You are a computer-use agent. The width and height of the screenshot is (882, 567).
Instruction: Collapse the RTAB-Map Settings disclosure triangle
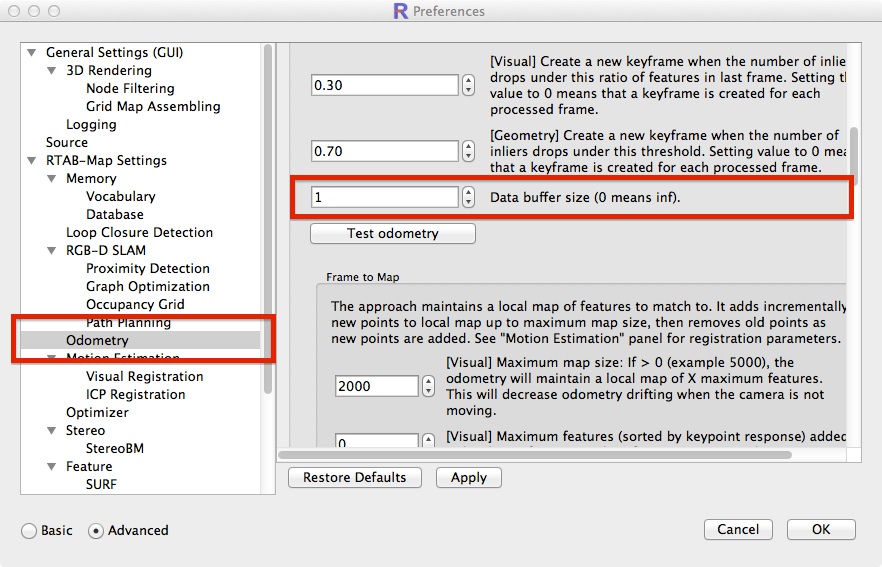32,161
